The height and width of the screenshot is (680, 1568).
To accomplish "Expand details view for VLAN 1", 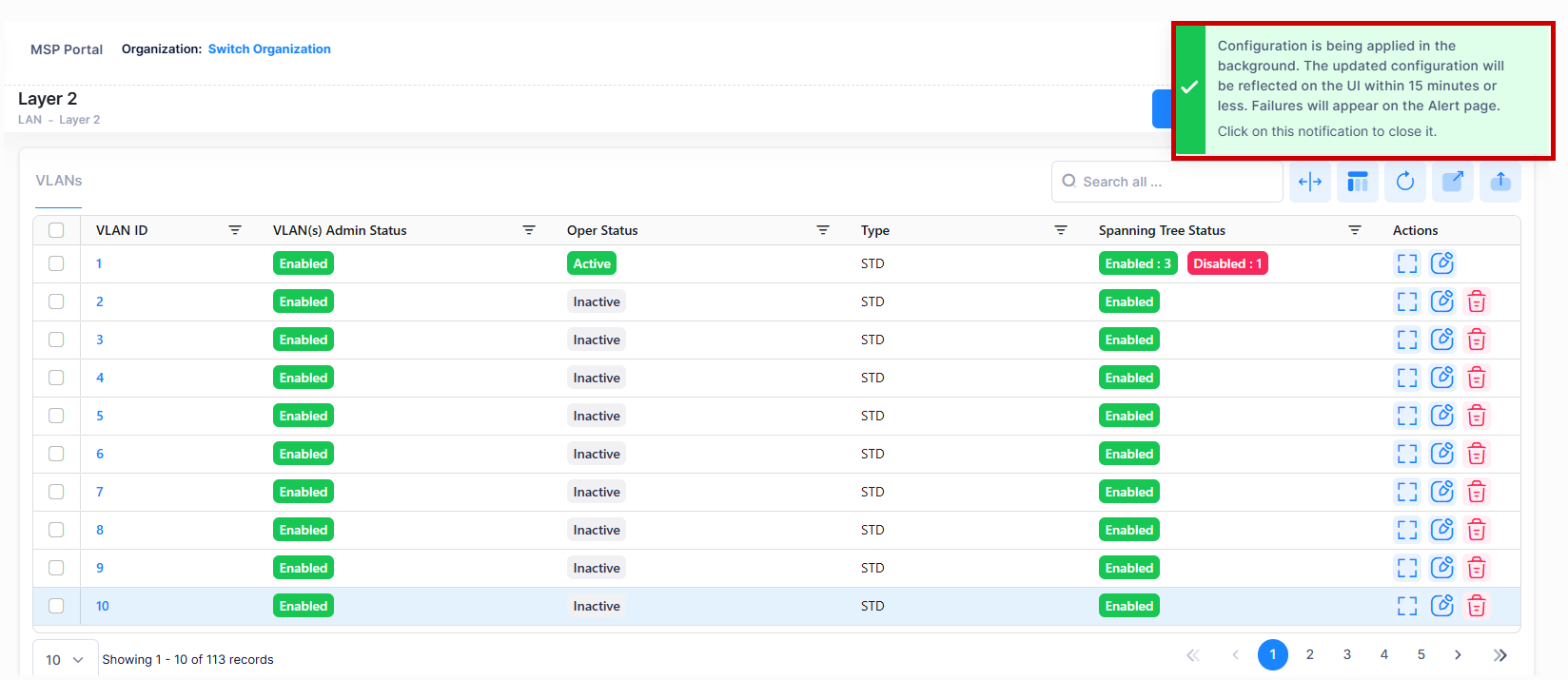I will (1407, 263).
